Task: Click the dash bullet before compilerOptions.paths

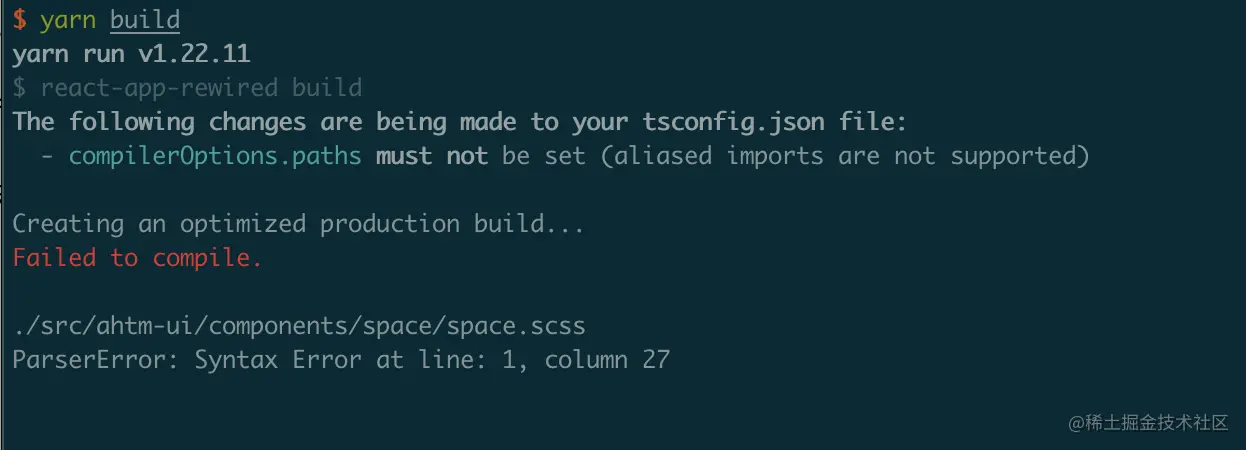Action: click(47, 156)
